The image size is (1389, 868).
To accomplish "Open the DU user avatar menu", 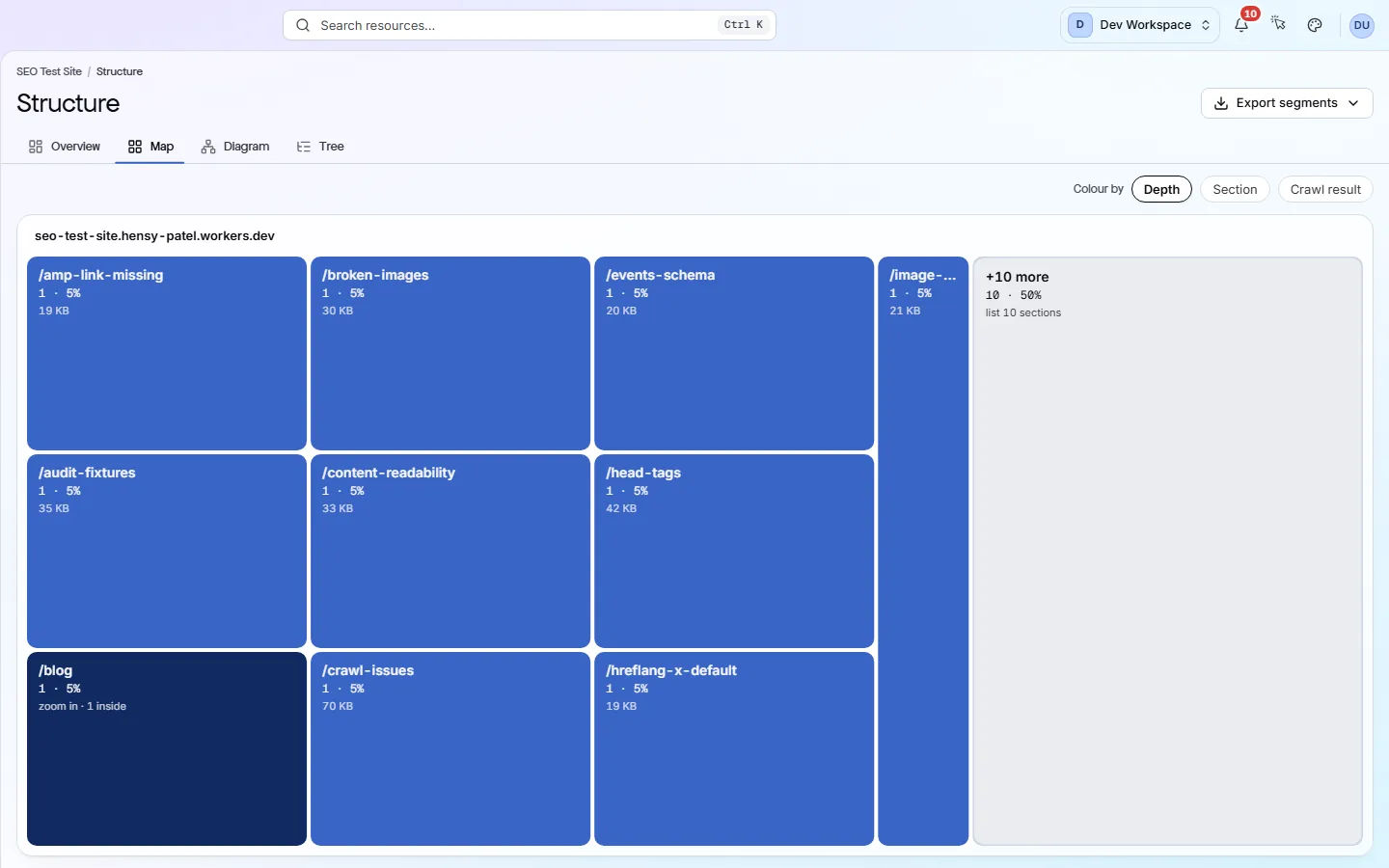I will pos(1362,25).
